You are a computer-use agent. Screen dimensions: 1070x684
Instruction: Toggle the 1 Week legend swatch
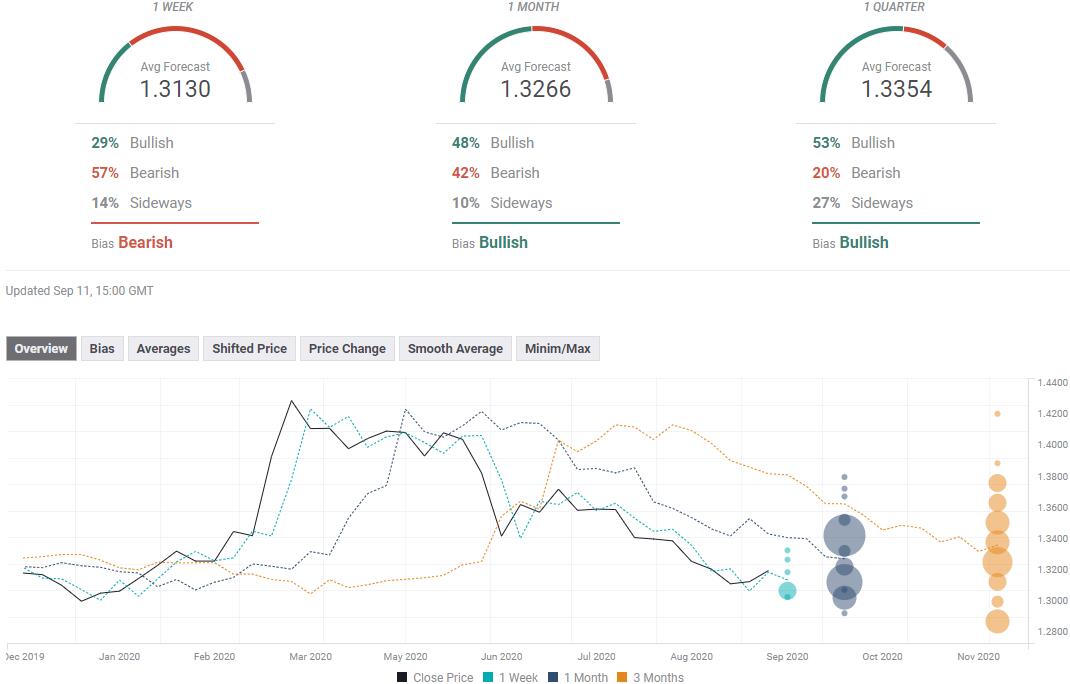[488, 677]
